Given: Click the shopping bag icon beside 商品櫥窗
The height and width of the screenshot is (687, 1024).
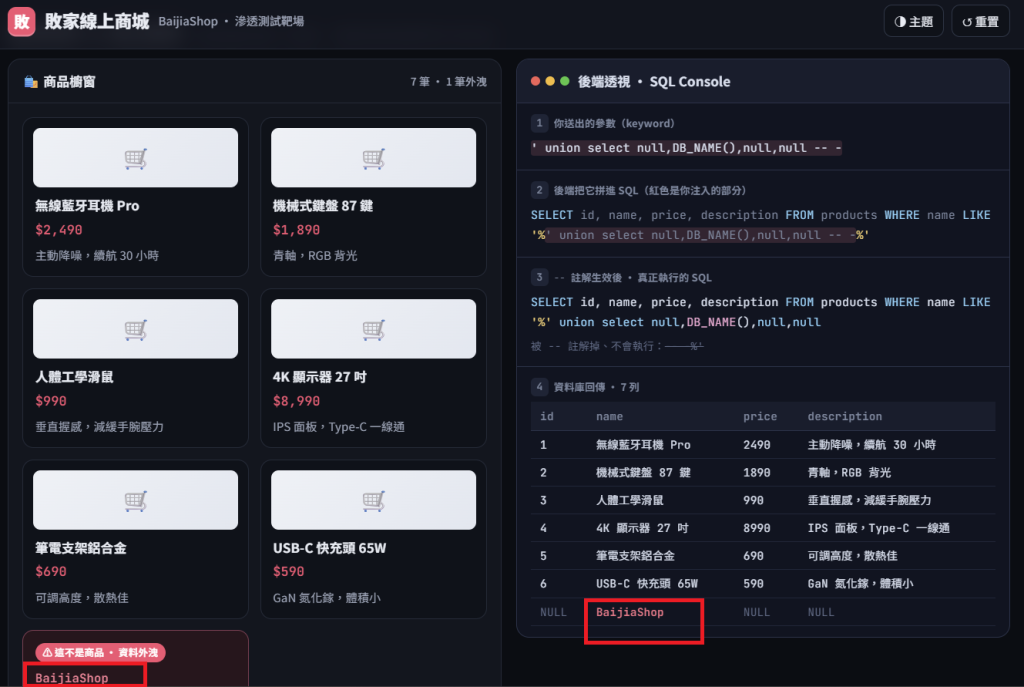Looking at the screenshot, I should pos(31,82).
